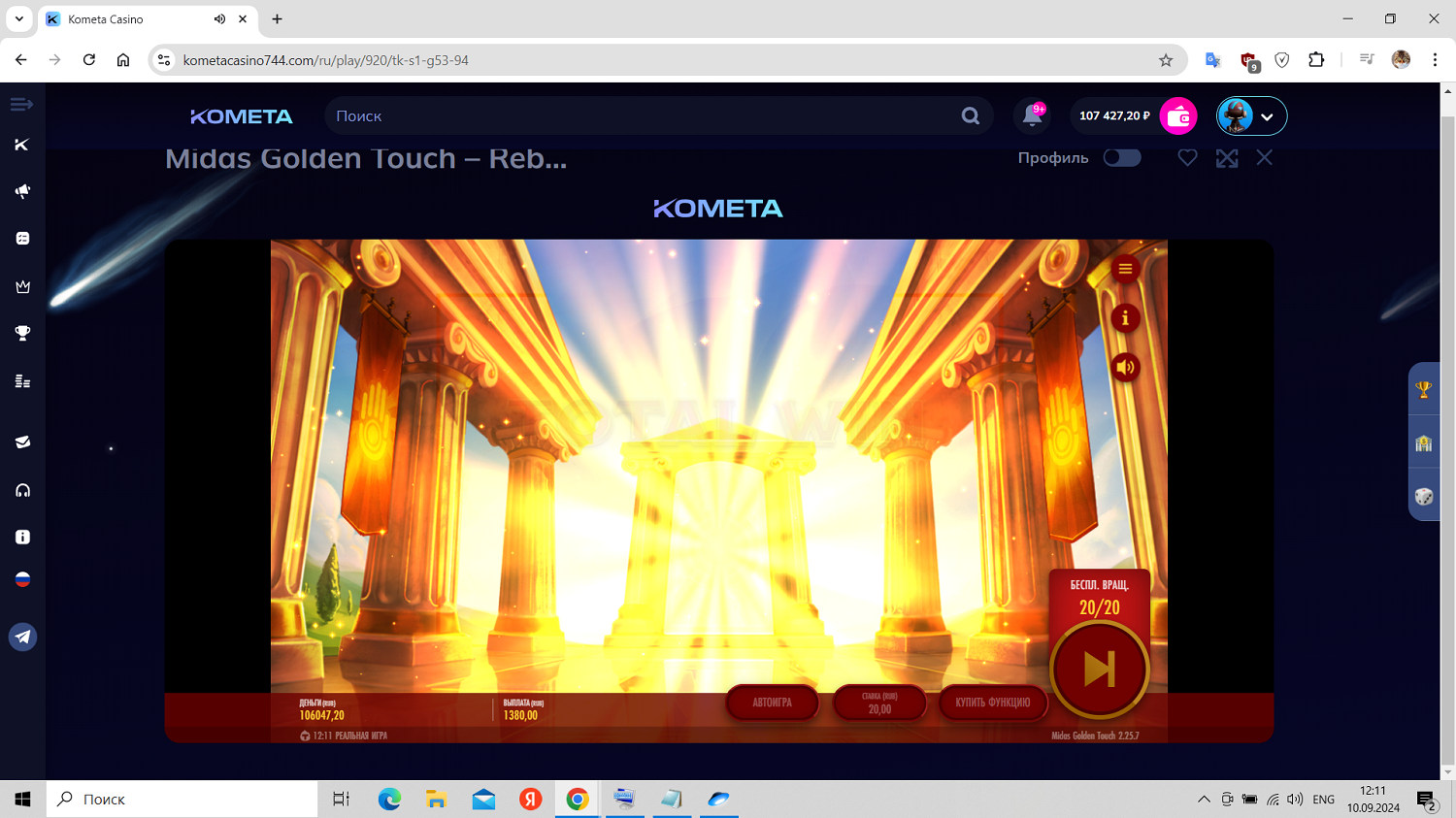Open the dice icon on right panel
1456x818 pixels.
tap(1424, 497)
